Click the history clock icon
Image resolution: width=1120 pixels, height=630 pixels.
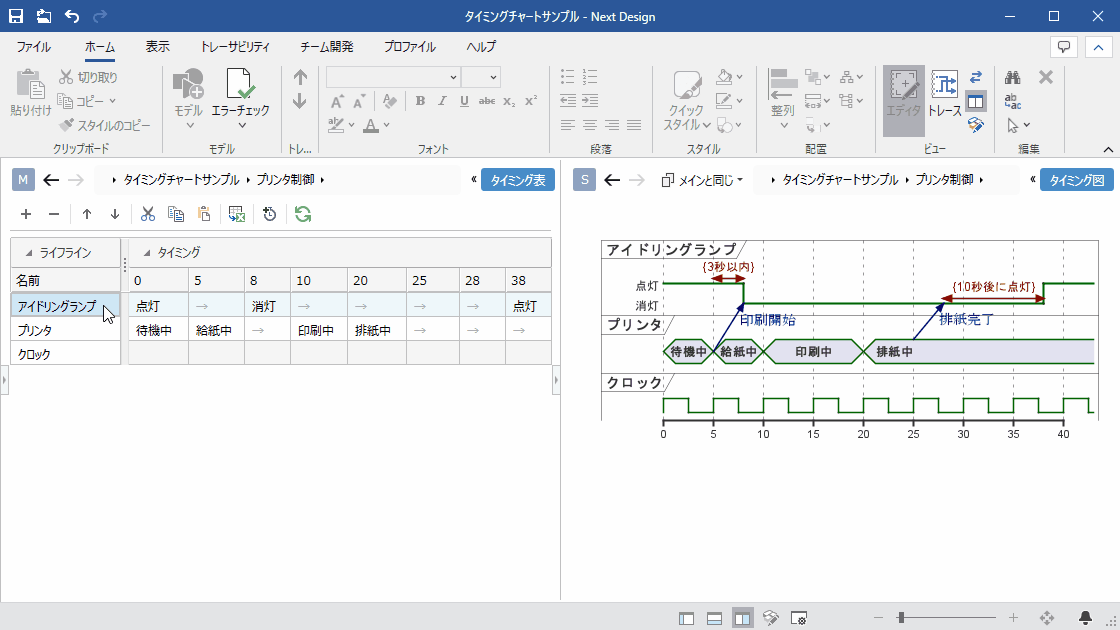(269, 214)
